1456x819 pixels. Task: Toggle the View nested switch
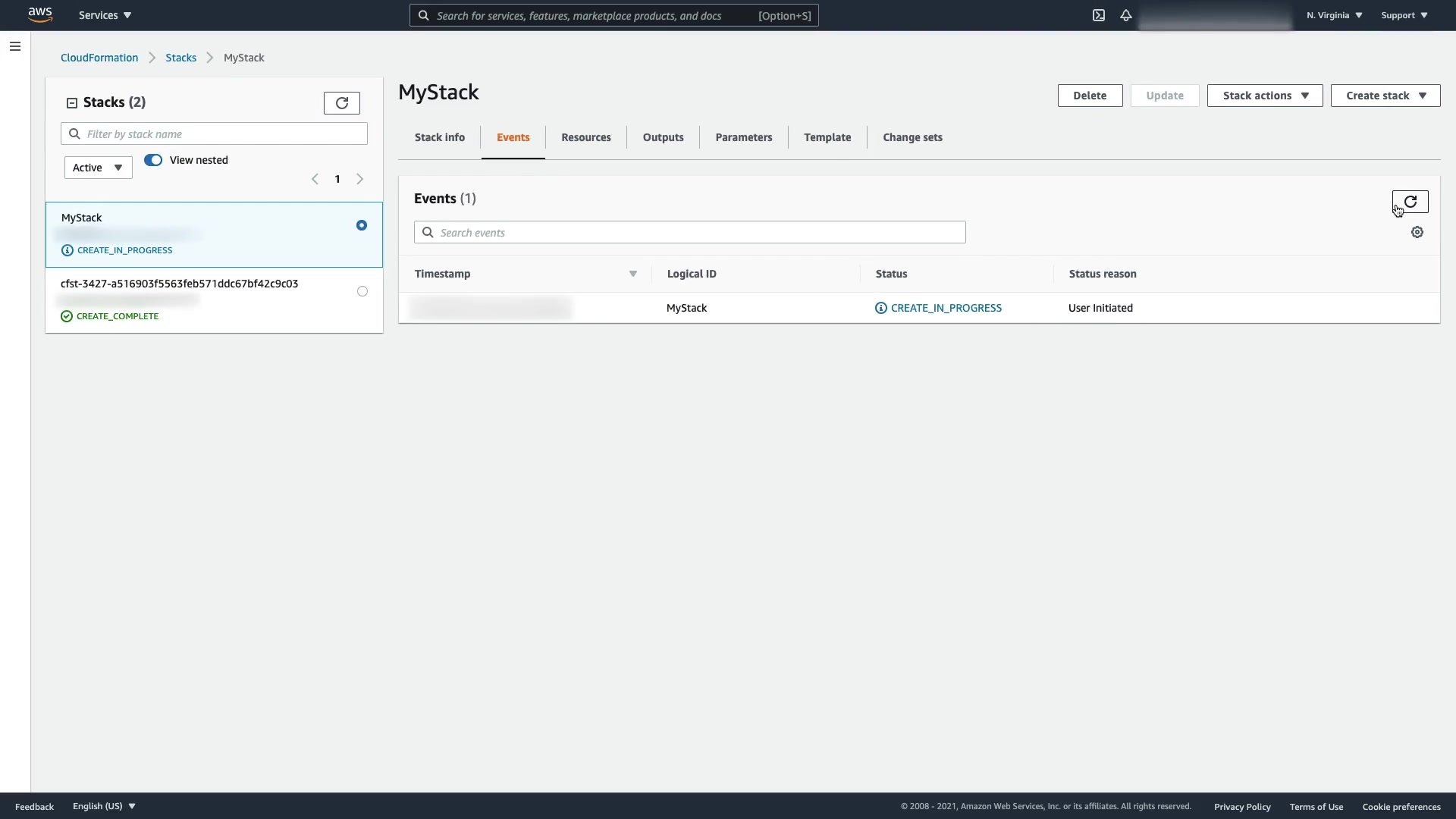pyautogui.click(x=153, y=160)
